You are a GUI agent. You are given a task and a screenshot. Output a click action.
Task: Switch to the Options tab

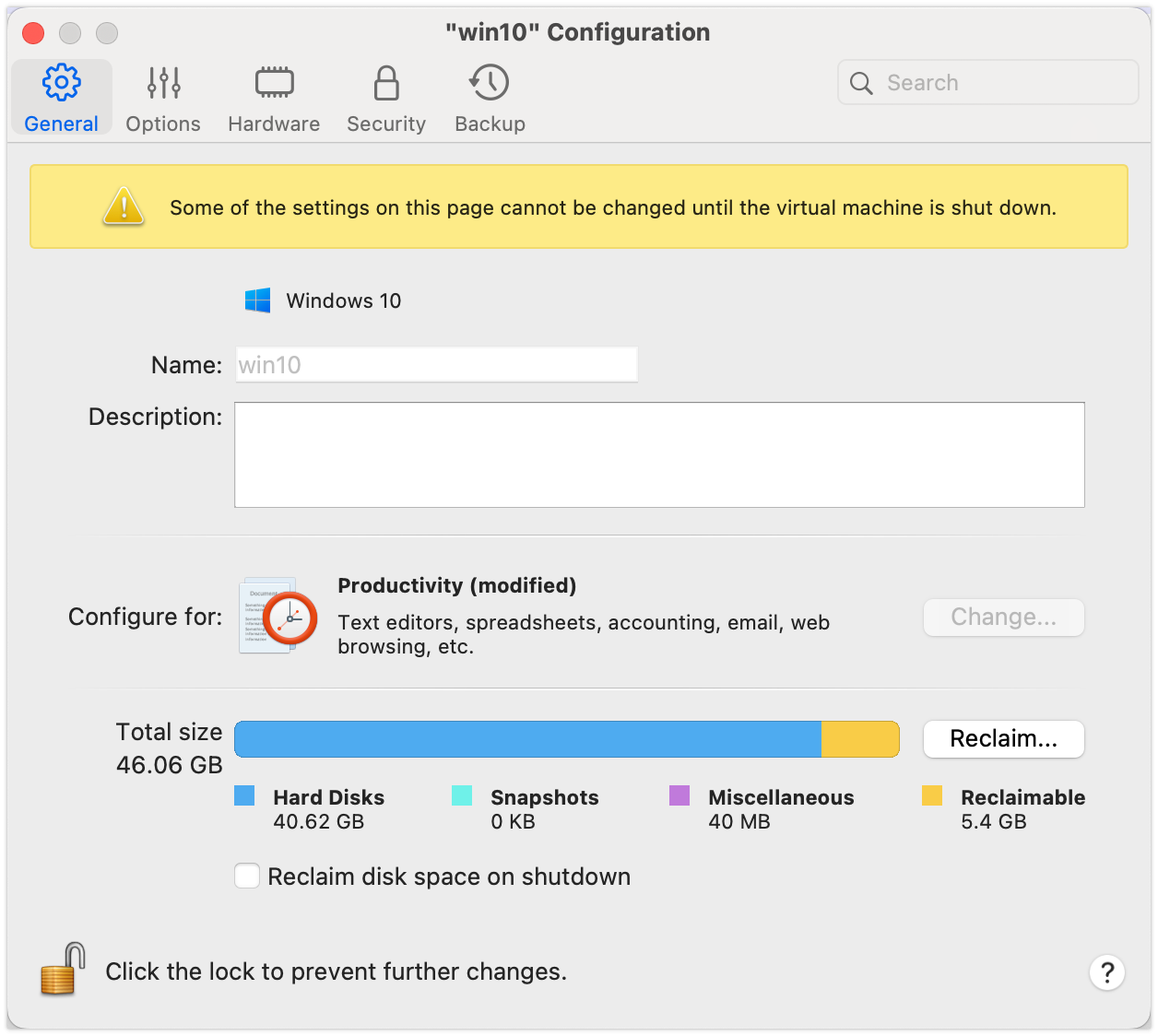[163, 100]
